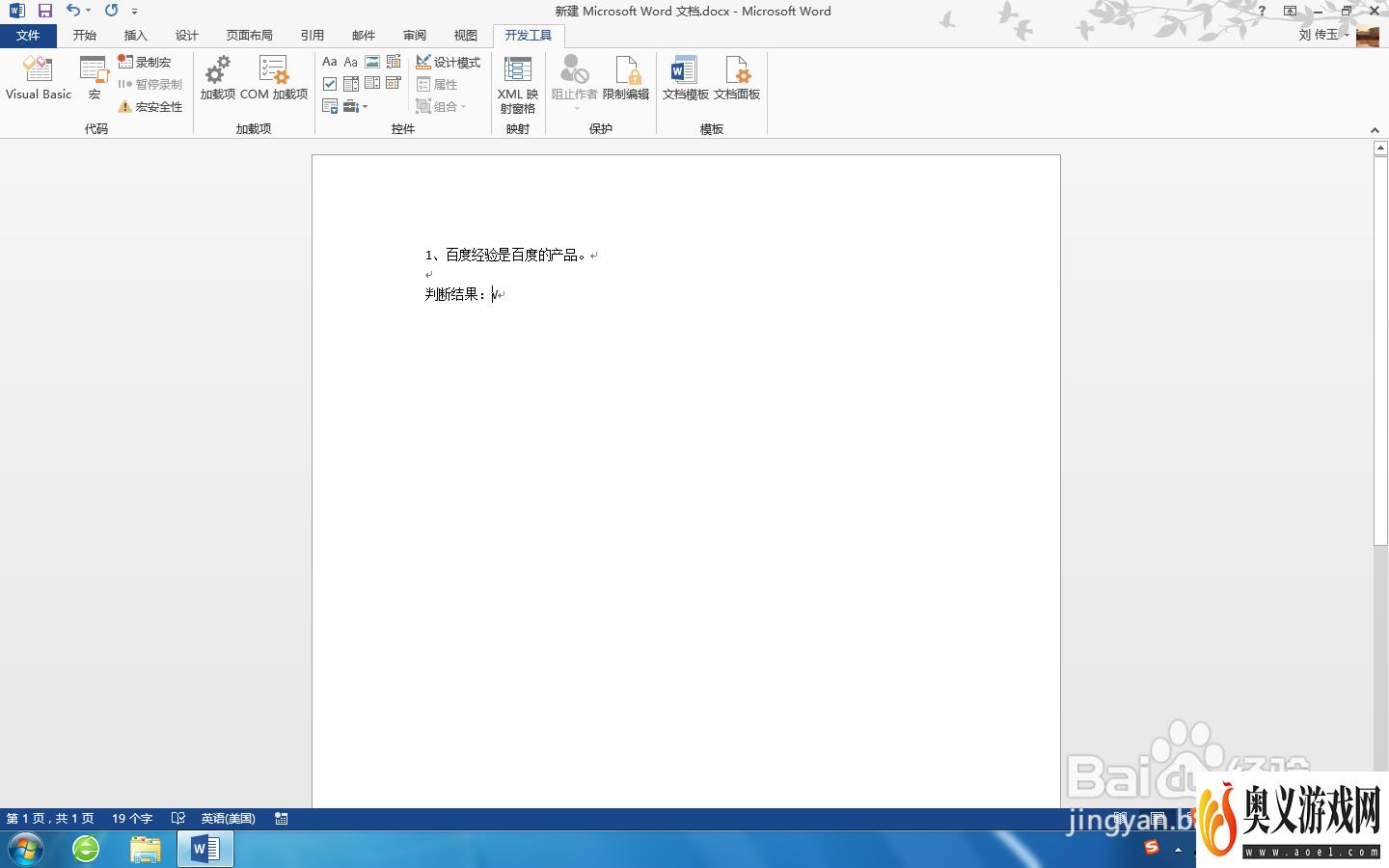Open the undo history dropdown
Viewport: 1389px width, 868px height.
(89, 11)
